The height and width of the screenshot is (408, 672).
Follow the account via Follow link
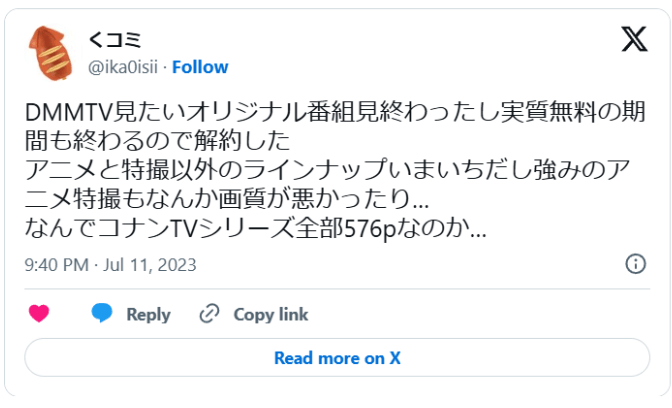coord(200,67)
